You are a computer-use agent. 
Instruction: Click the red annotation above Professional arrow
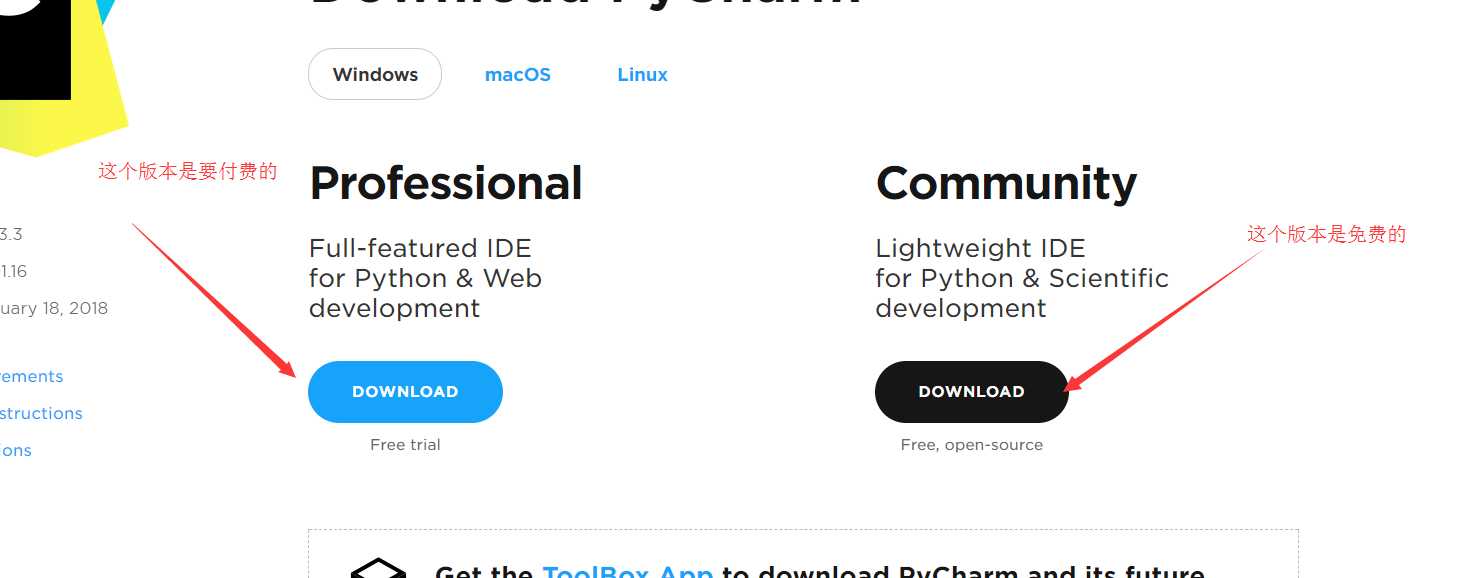(x=187, y=171)
